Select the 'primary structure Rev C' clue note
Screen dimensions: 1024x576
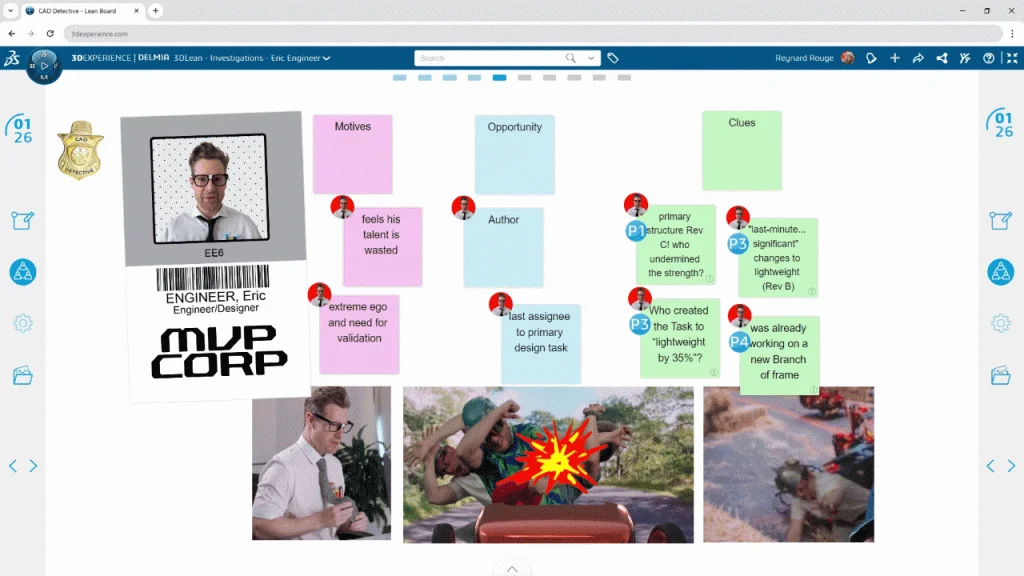pos(677,245)
